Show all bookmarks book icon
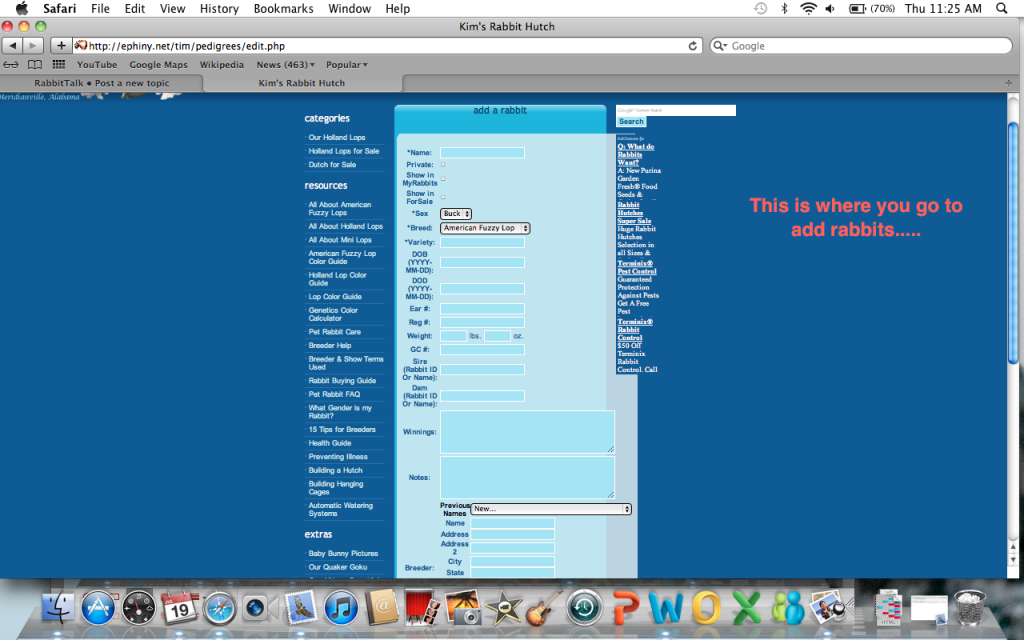Screen dimensions: 1024x640 [x=35, y=65]
